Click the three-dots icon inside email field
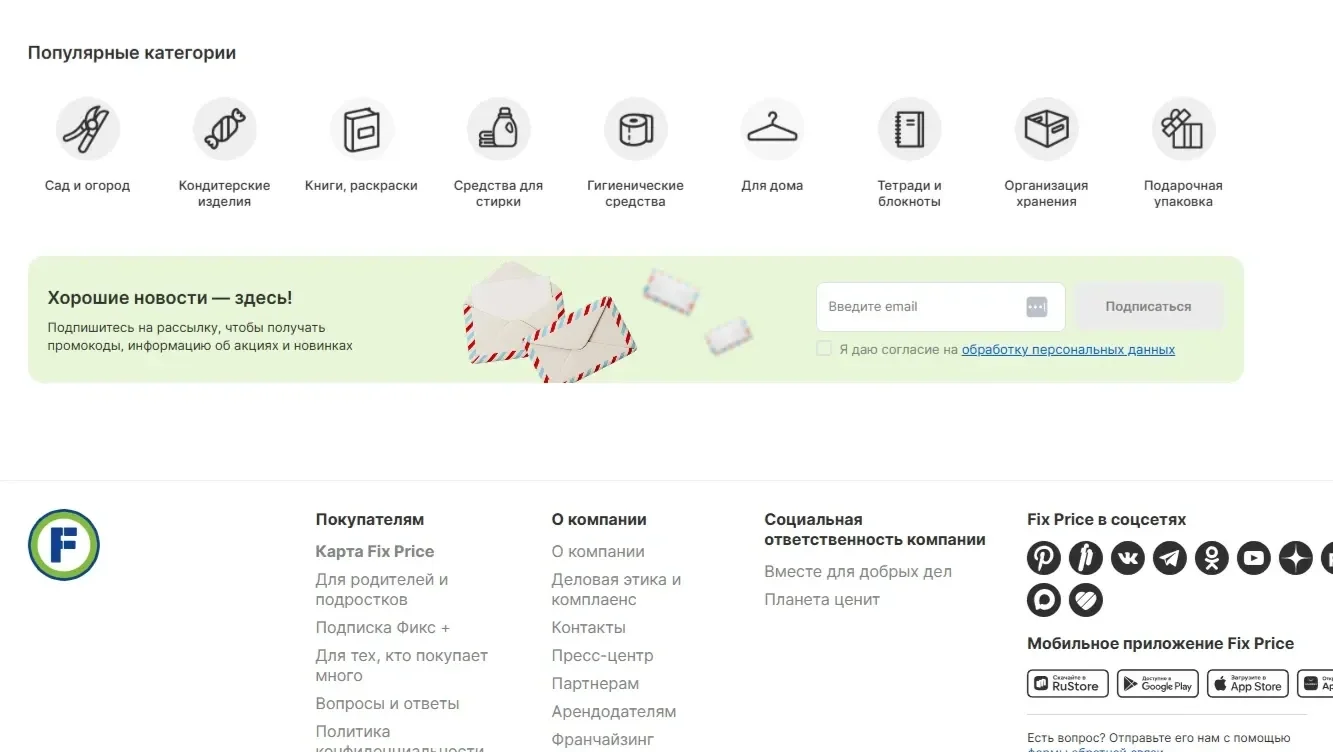Viewport: 1333px width, 752px height. [x=1037, y=307]
